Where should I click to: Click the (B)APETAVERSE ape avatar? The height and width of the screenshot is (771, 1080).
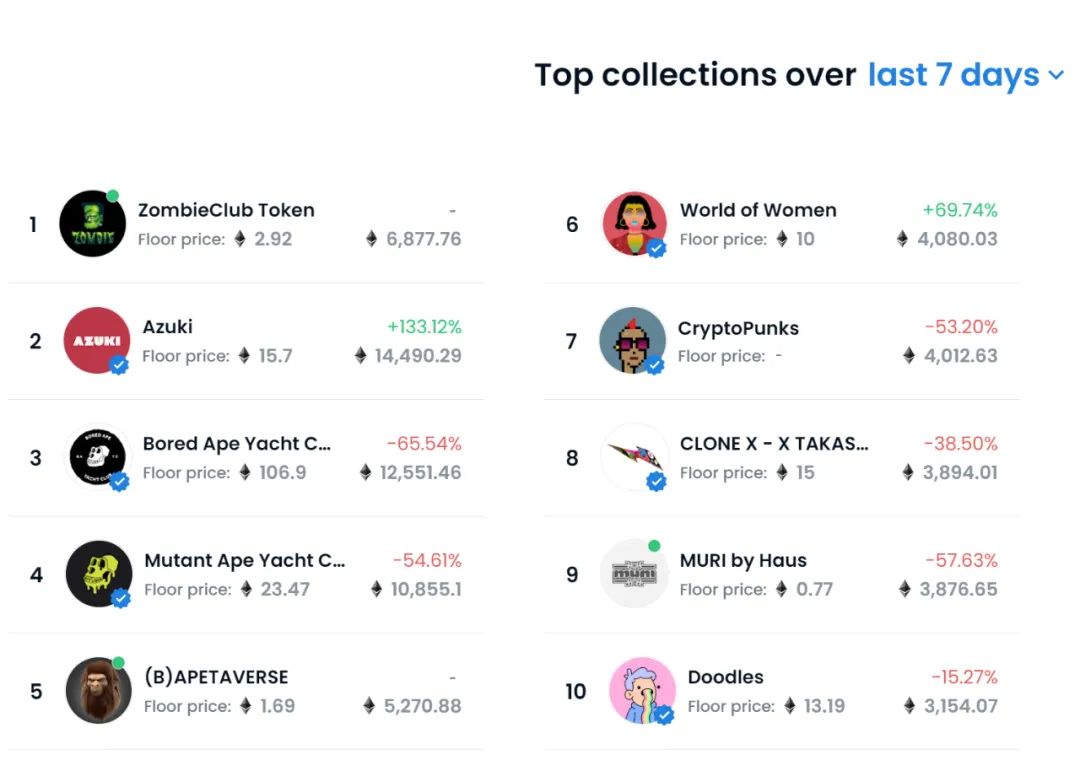98,691
